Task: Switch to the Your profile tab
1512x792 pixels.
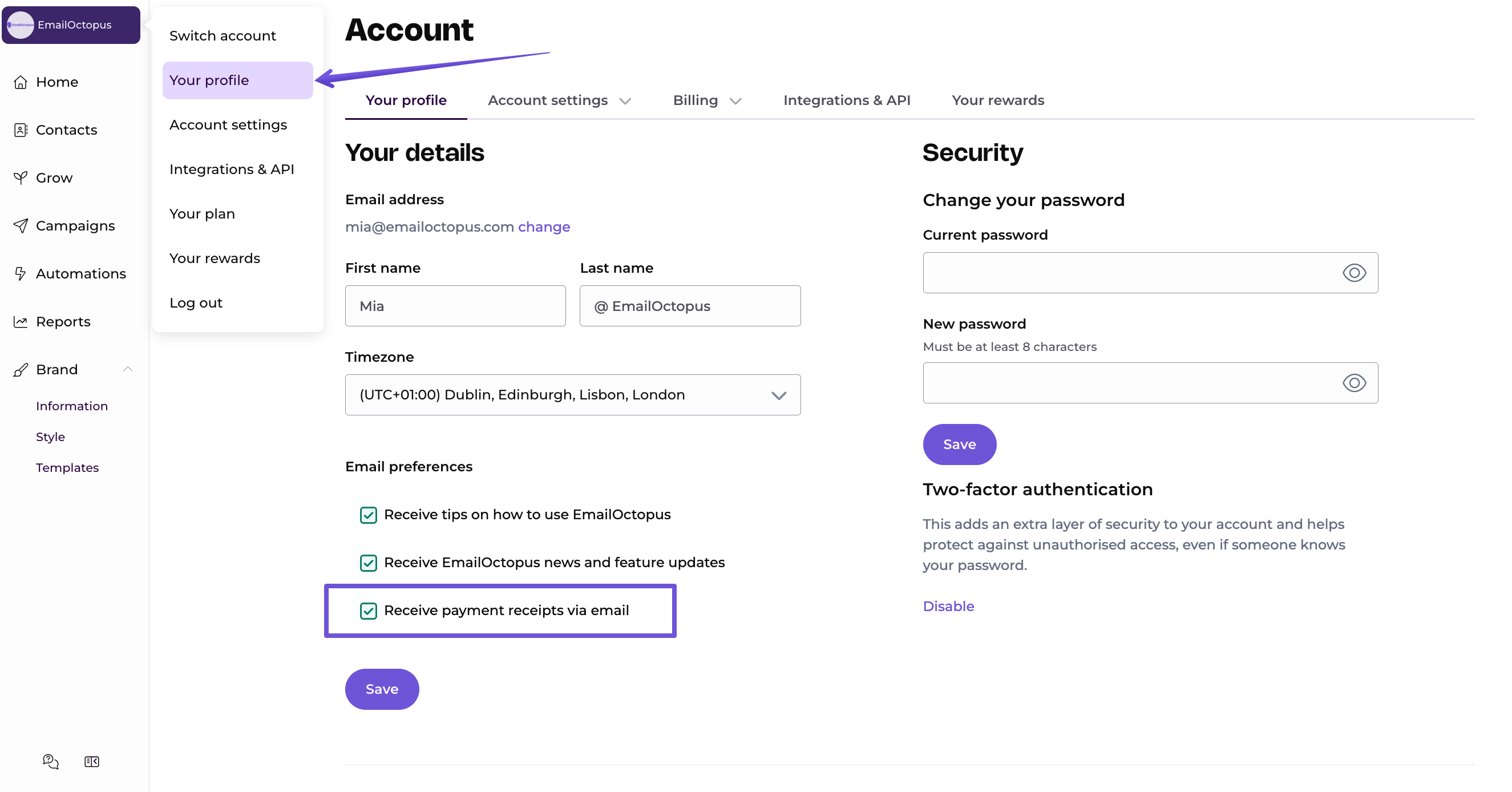Action: (406, 100)
